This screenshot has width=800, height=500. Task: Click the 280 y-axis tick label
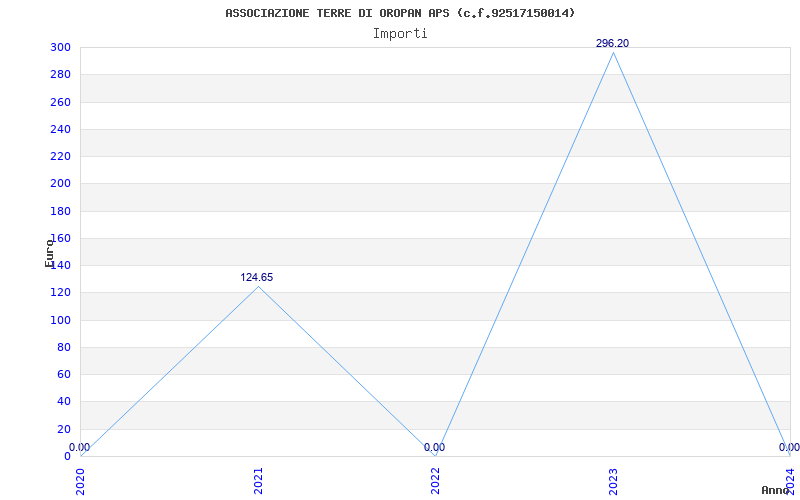pos(60,74)
